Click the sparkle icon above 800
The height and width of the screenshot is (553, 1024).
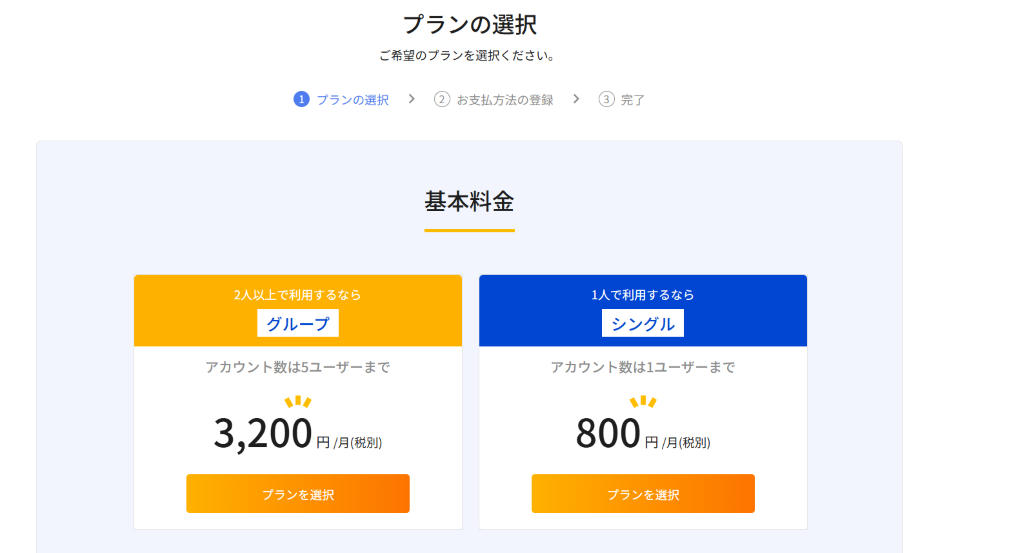[643, 402]
